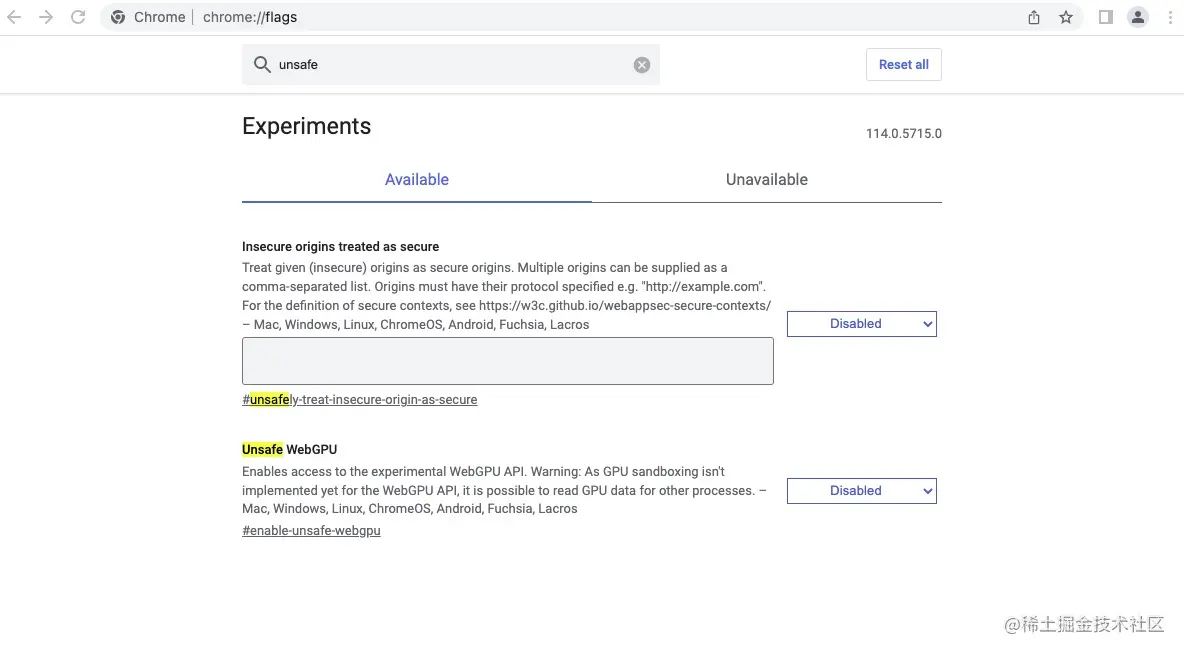Screen dimensions: 1184x654
Task: Switch to the Unavailable tab
Action: tap(766, 180)
